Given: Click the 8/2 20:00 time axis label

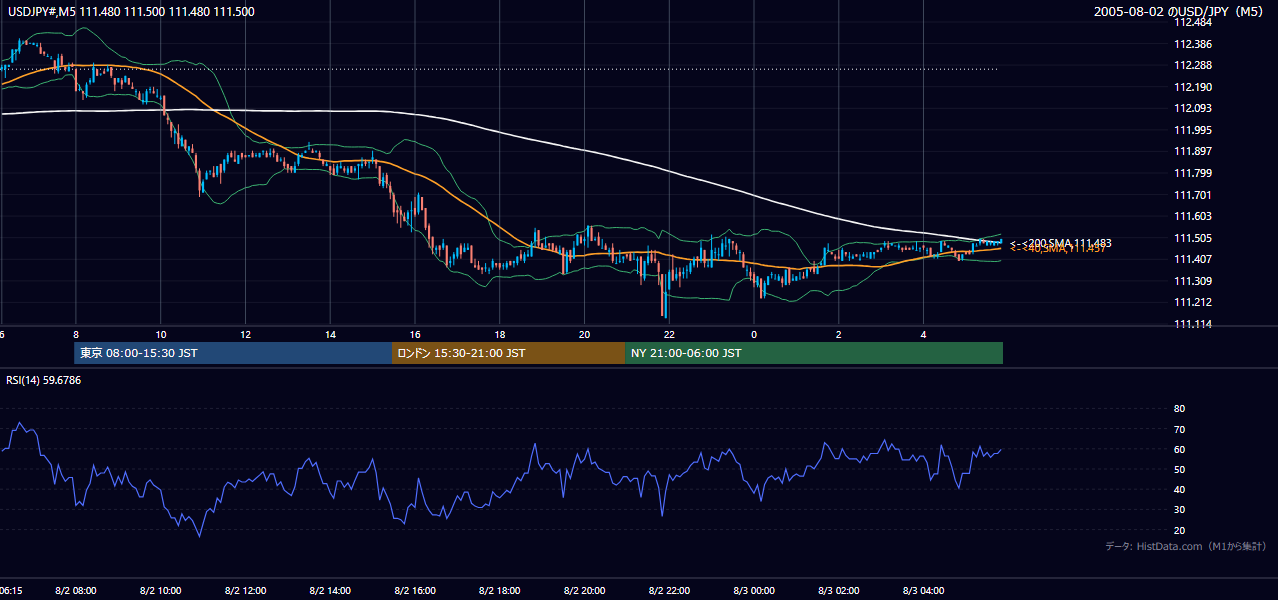Looking at the screenshot, I should click(585, 591).
